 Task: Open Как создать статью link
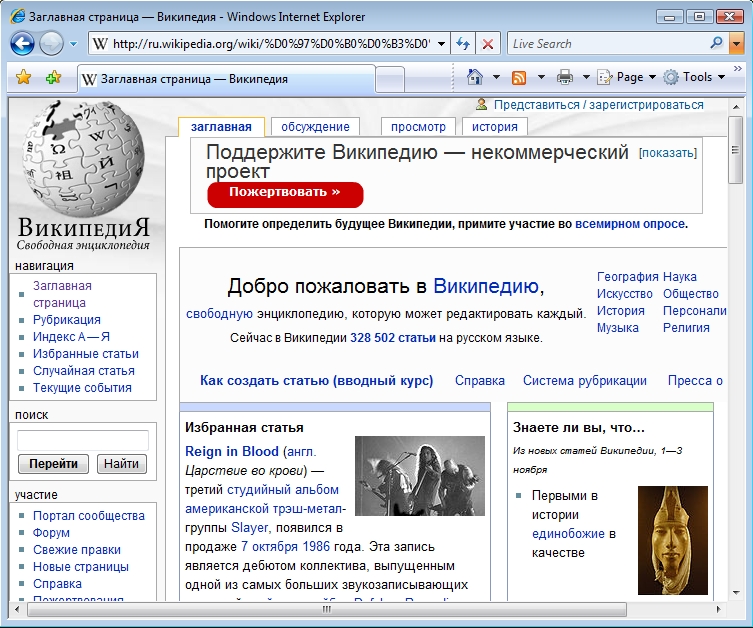pyautogui.click(x=316, y=380)
